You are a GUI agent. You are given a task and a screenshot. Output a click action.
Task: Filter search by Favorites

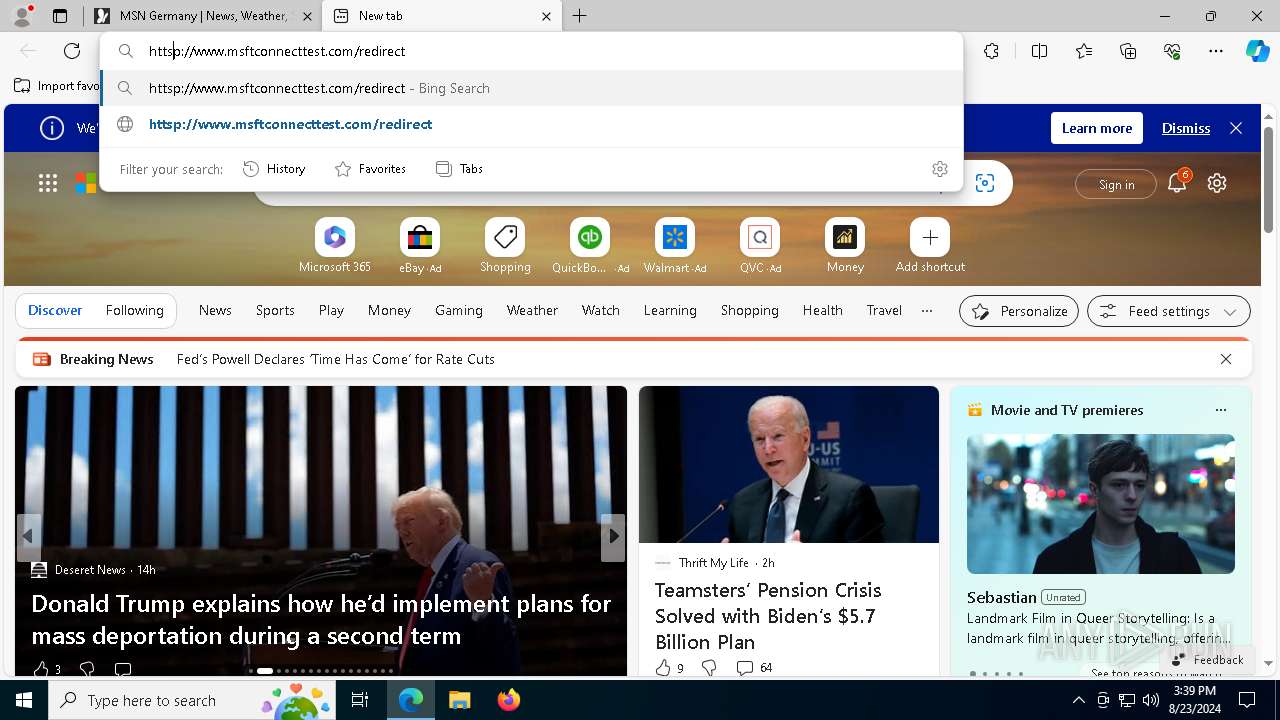click(x=370, y=169)
